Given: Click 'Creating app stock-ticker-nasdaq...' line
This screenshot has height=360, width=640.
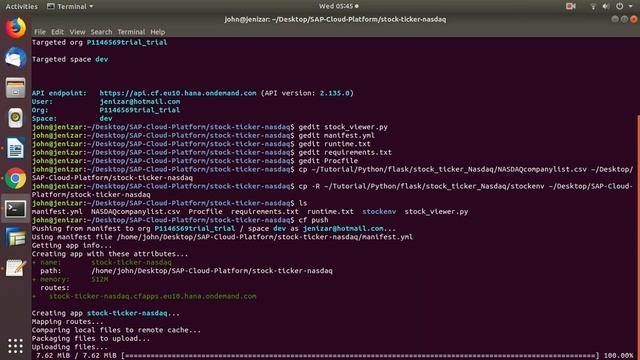Looking at the screenshot, I should pos(106,313).
